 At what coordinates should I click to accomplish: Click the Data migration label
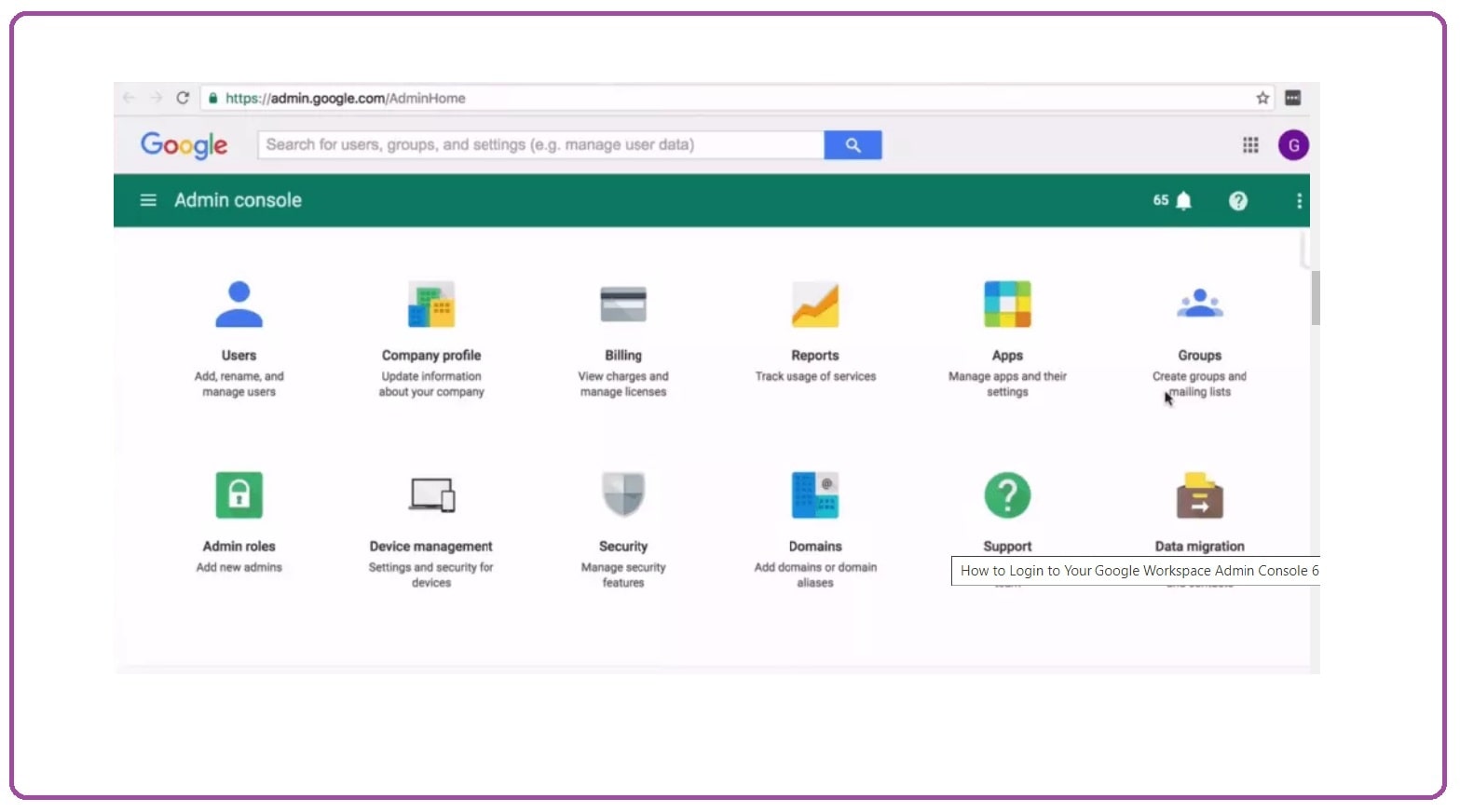click(x=1199, y=547)
